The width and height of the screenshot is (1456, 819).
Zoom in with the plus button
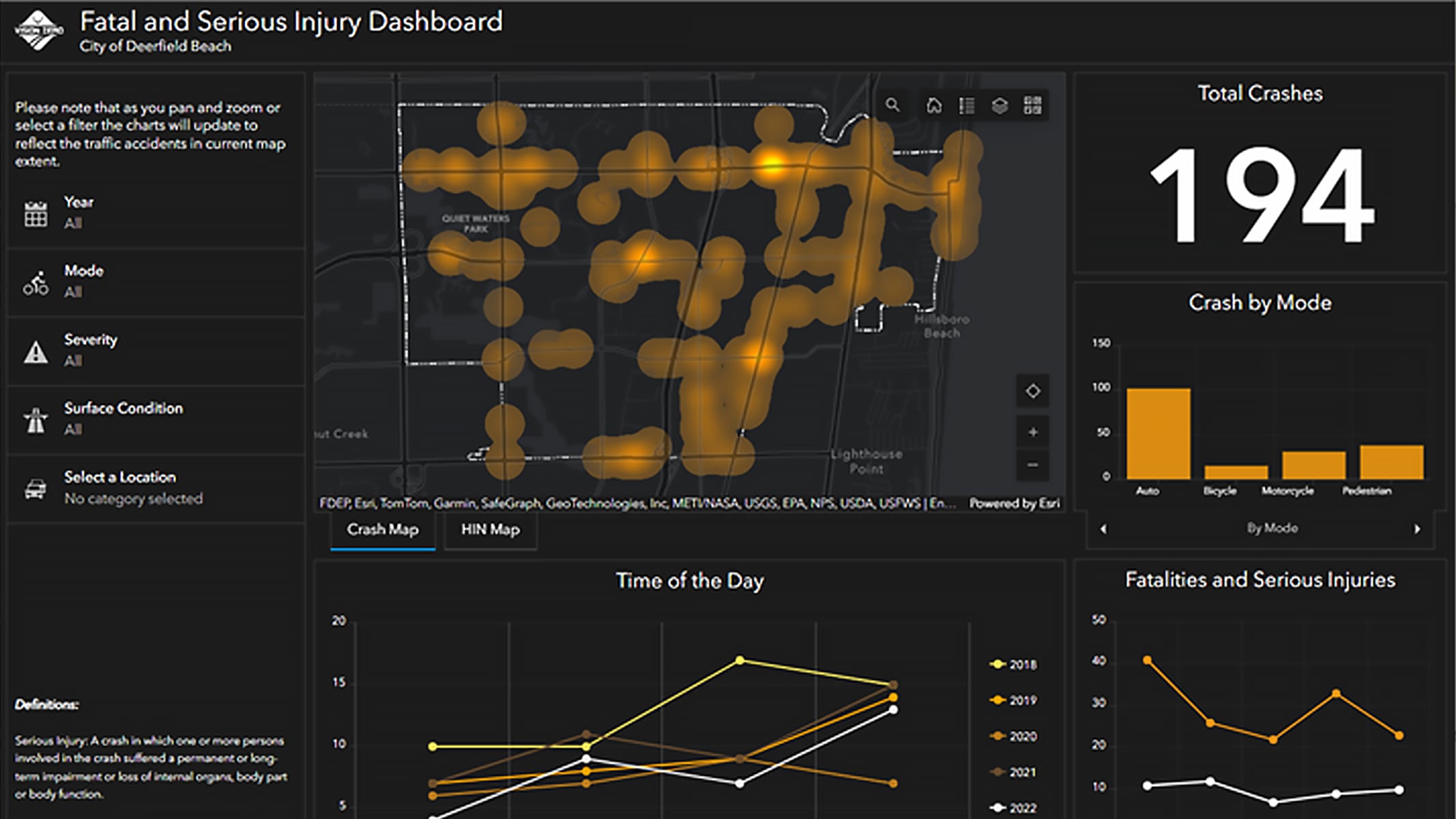click(1033, 432)
